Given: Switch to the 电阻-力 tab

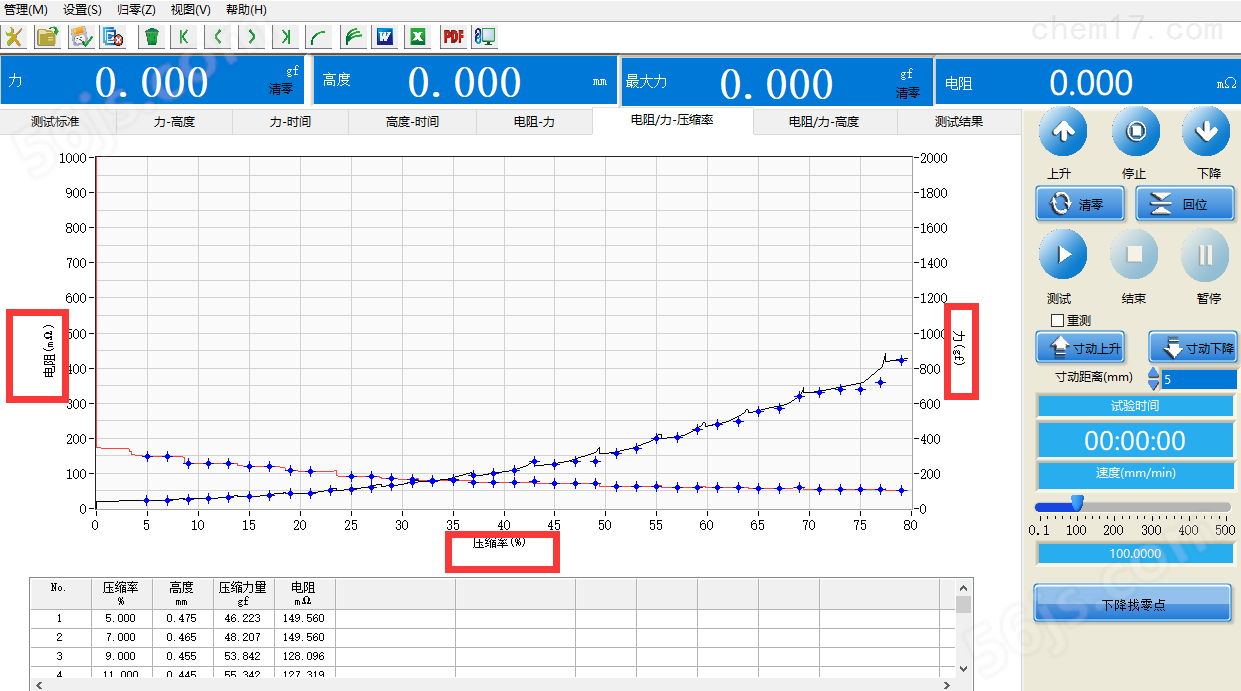Looking at the screenshot, I should [x=534, y=122].
